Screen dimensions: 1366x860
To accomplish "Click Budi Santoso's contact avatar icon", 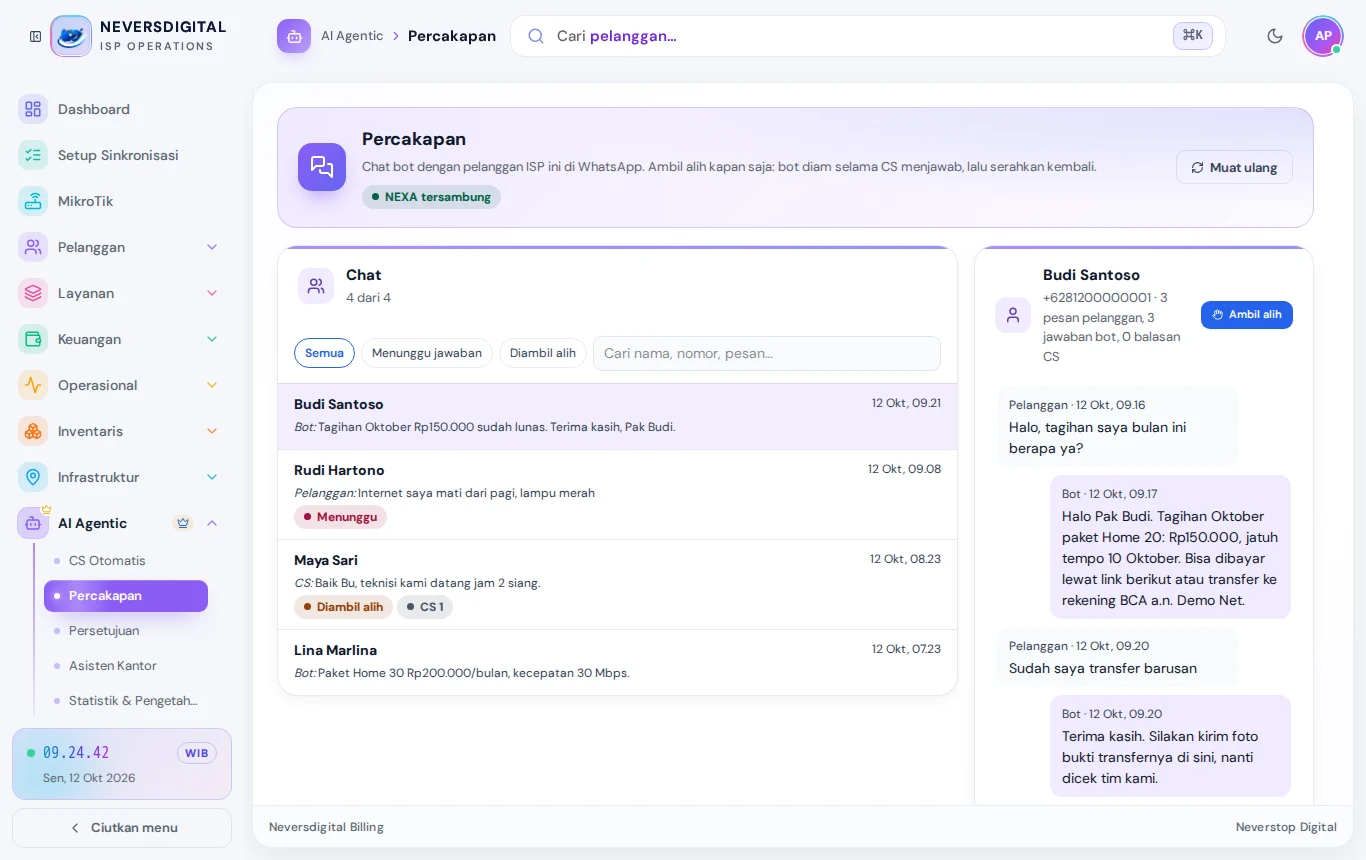I will click(1013, 315).
